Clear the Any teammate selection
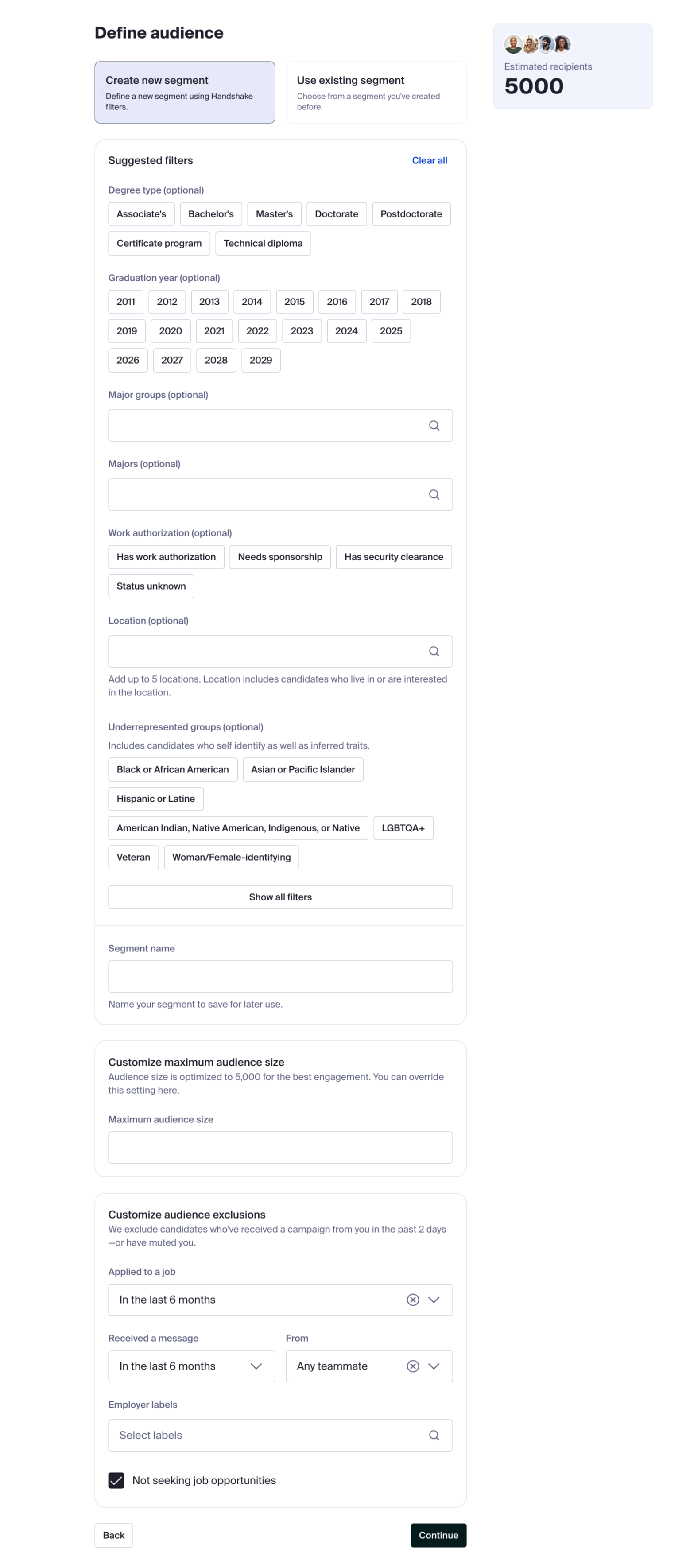 [x=413, y=1366]
